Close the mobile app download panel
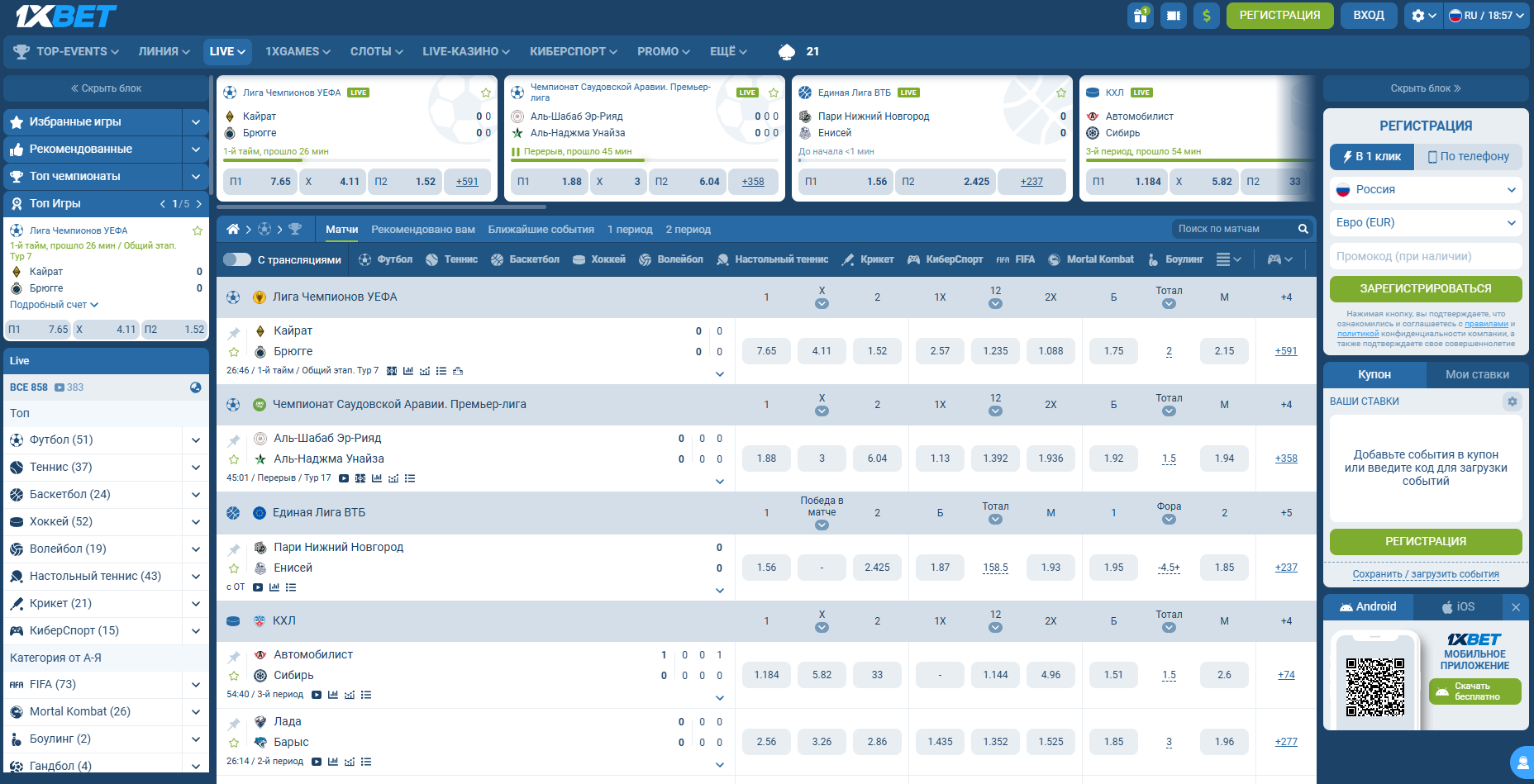This screenshot has height=784, width=1534. coord(1515,607)
